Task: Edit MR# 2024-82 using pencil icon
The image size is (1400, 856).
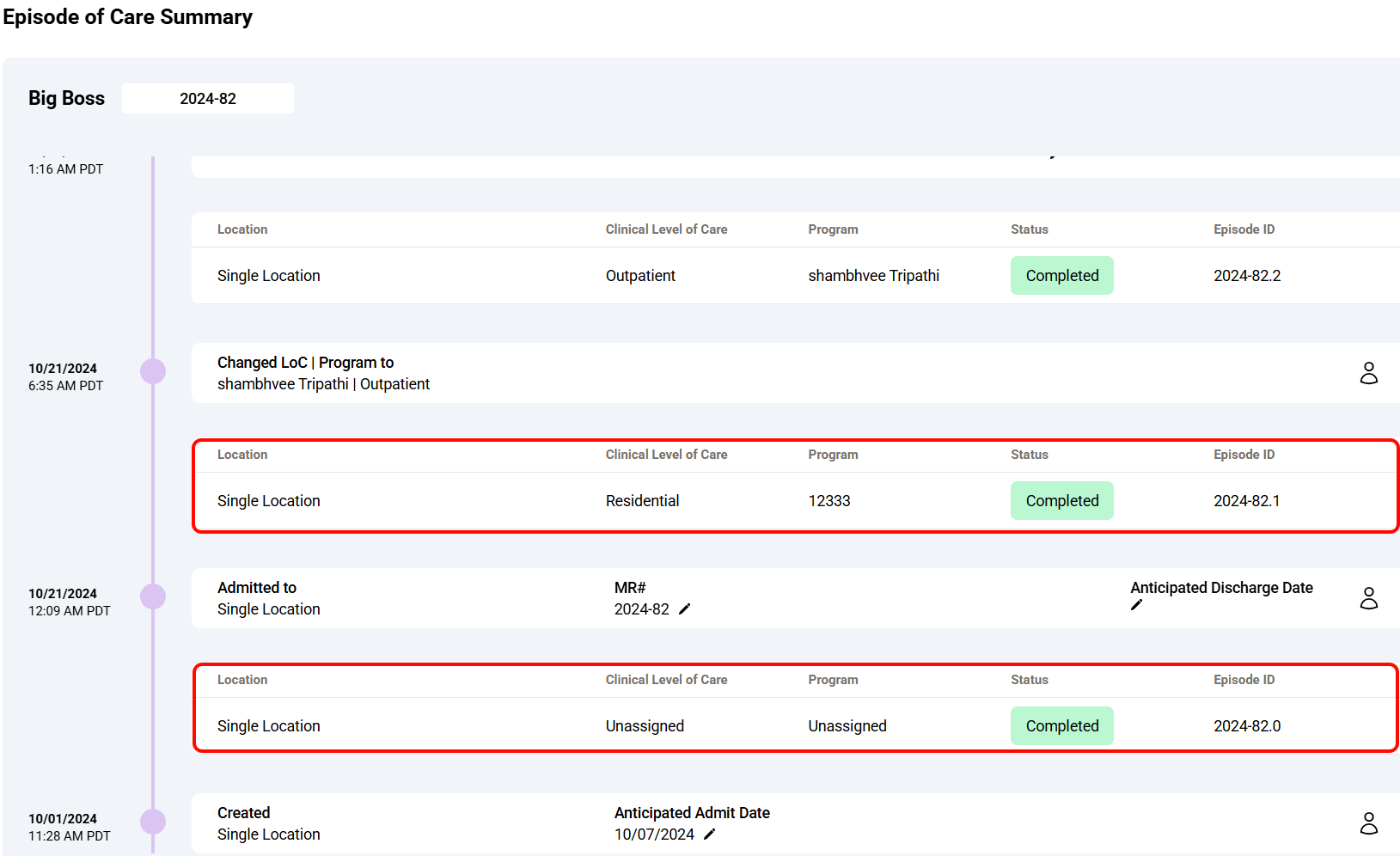Action: pyautogui.click(x=685, y=609)
